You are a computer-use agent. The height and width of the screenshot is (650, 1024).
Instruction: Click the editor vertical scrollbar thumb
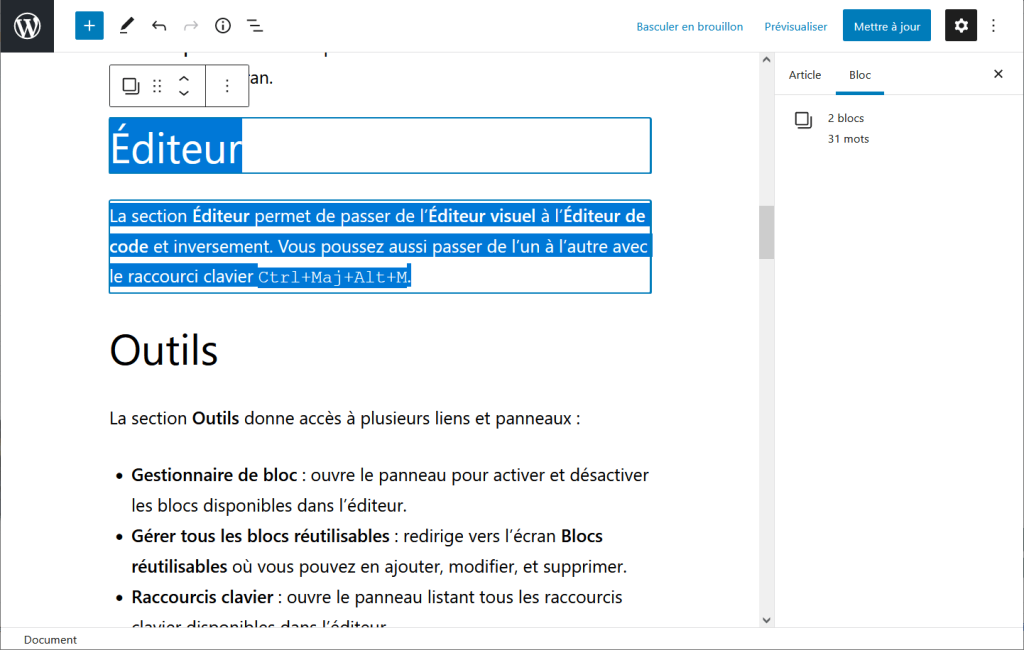[x=766, y=233]
